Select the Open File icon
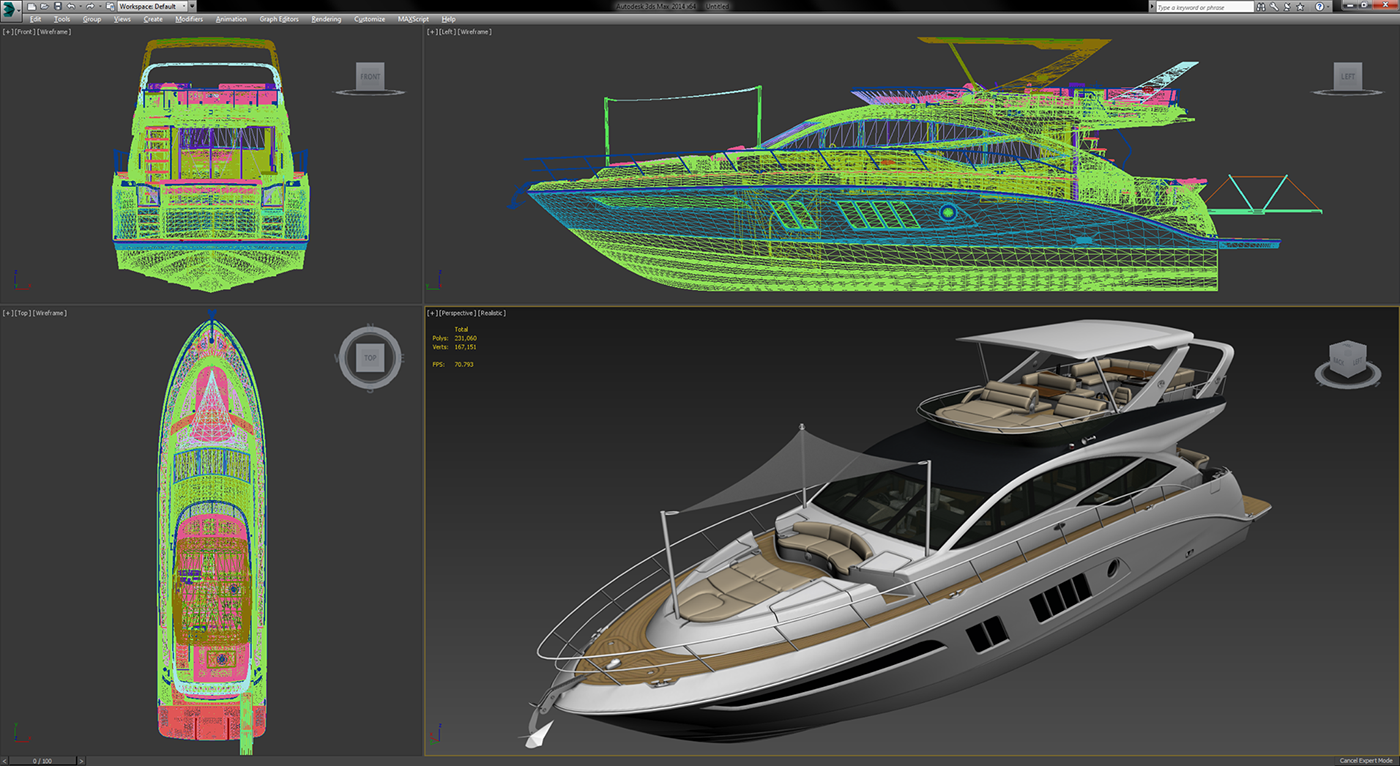 click(x=44, y=6)
